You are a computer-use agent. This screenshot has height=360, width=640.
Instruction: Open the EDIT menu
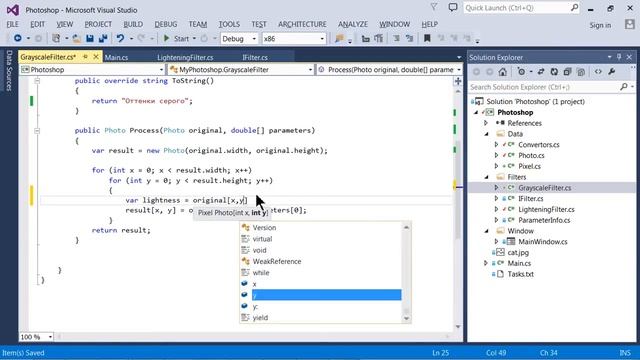tap(38, 24)
